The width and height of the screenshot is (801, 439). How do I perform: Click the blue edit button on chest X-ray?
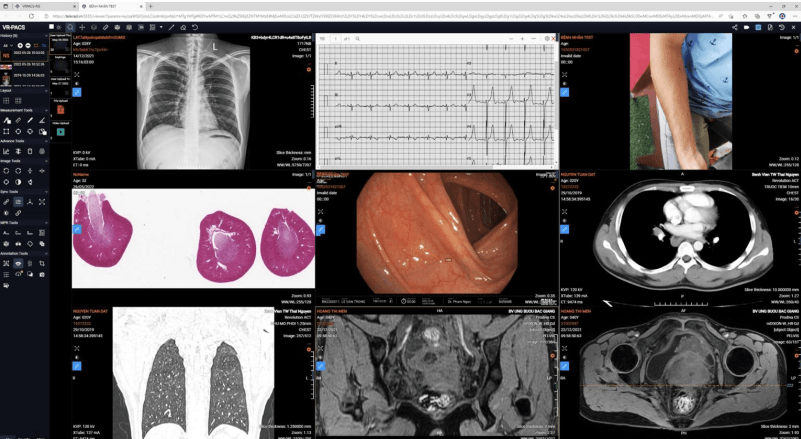coord(77,91)
